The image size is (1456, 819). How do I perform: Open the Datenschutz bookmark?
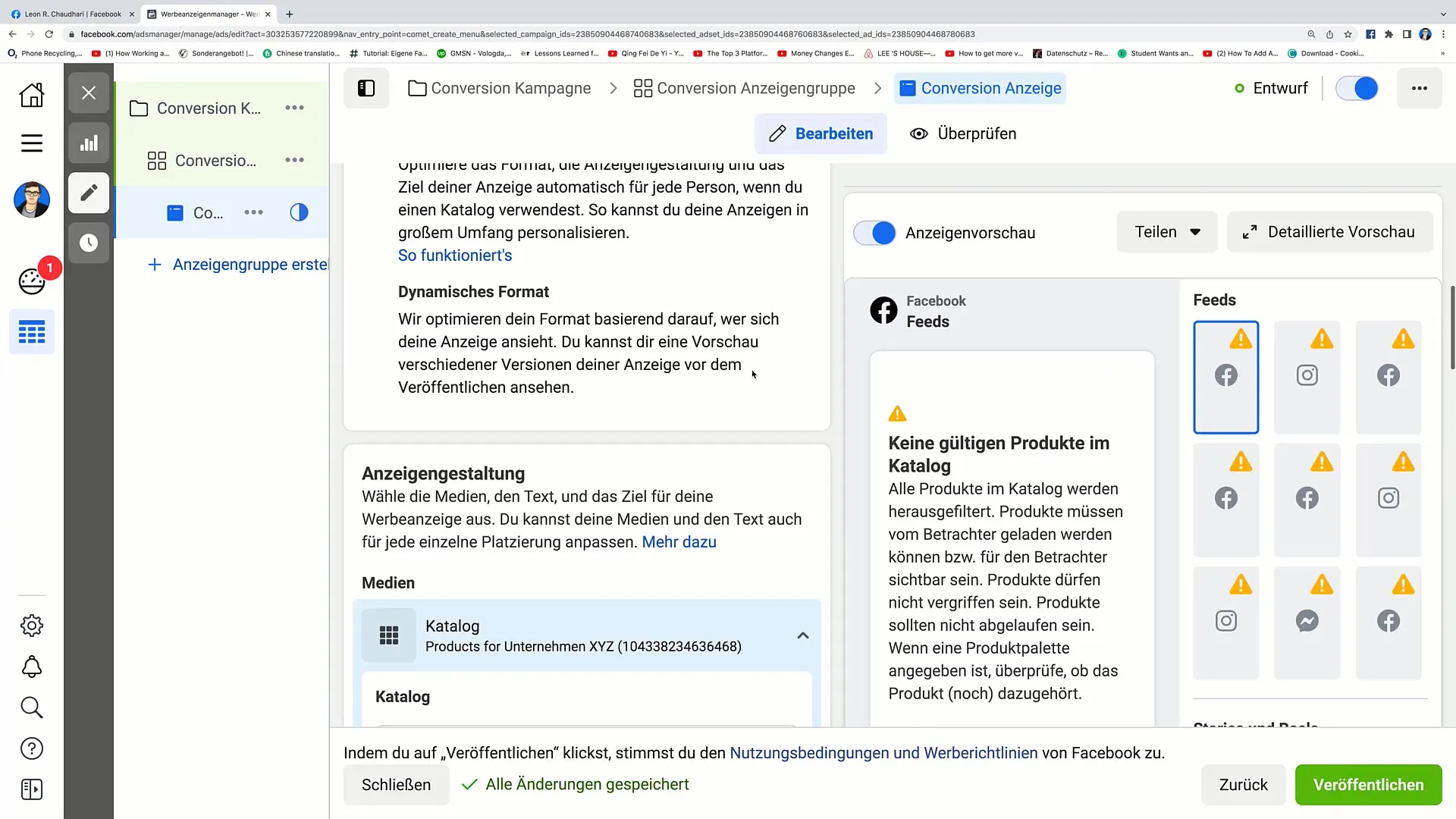point(1070,53)
